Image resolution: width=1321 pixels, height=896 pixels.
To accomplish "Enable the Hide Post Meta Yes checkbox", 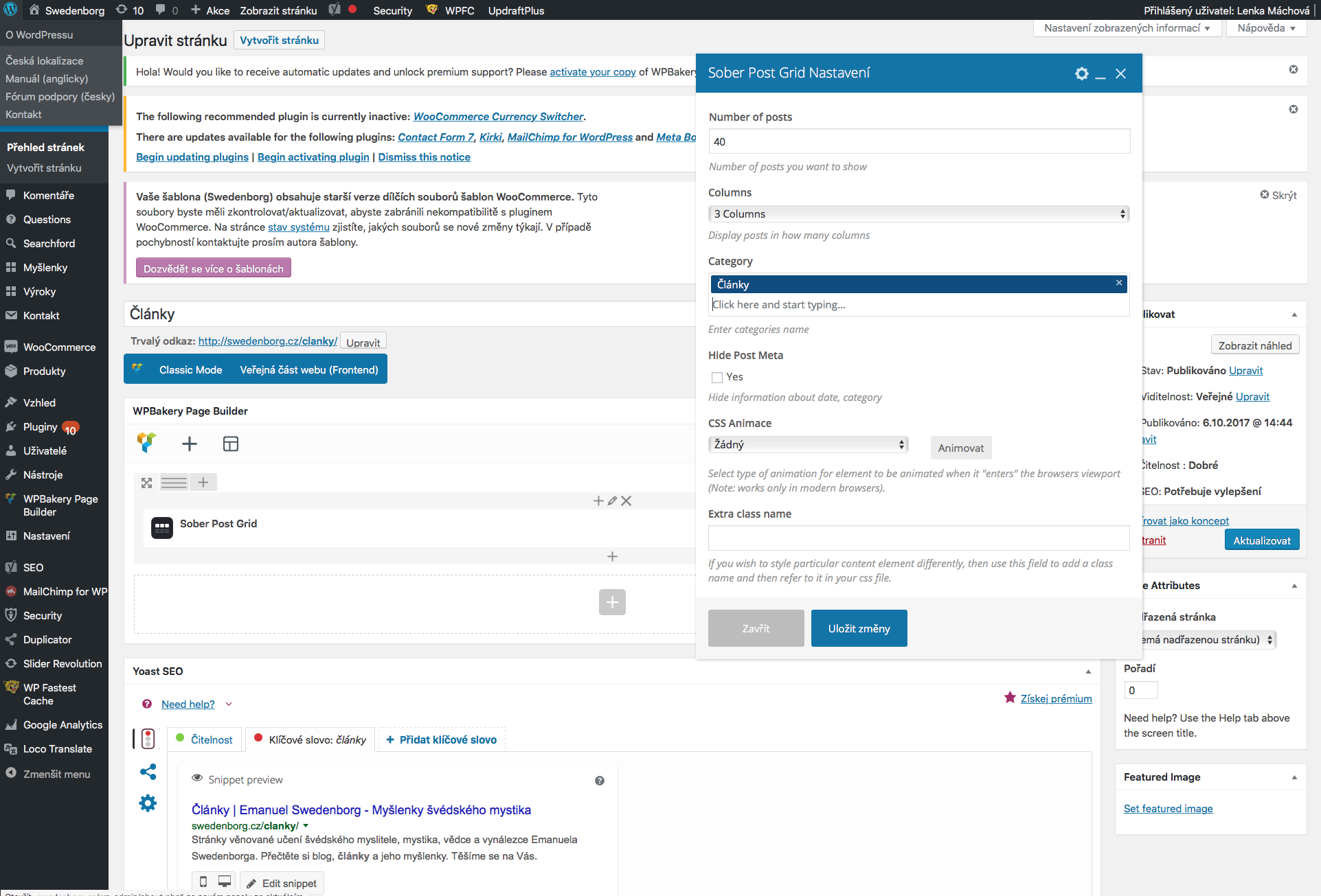I will tap(717, 377).
